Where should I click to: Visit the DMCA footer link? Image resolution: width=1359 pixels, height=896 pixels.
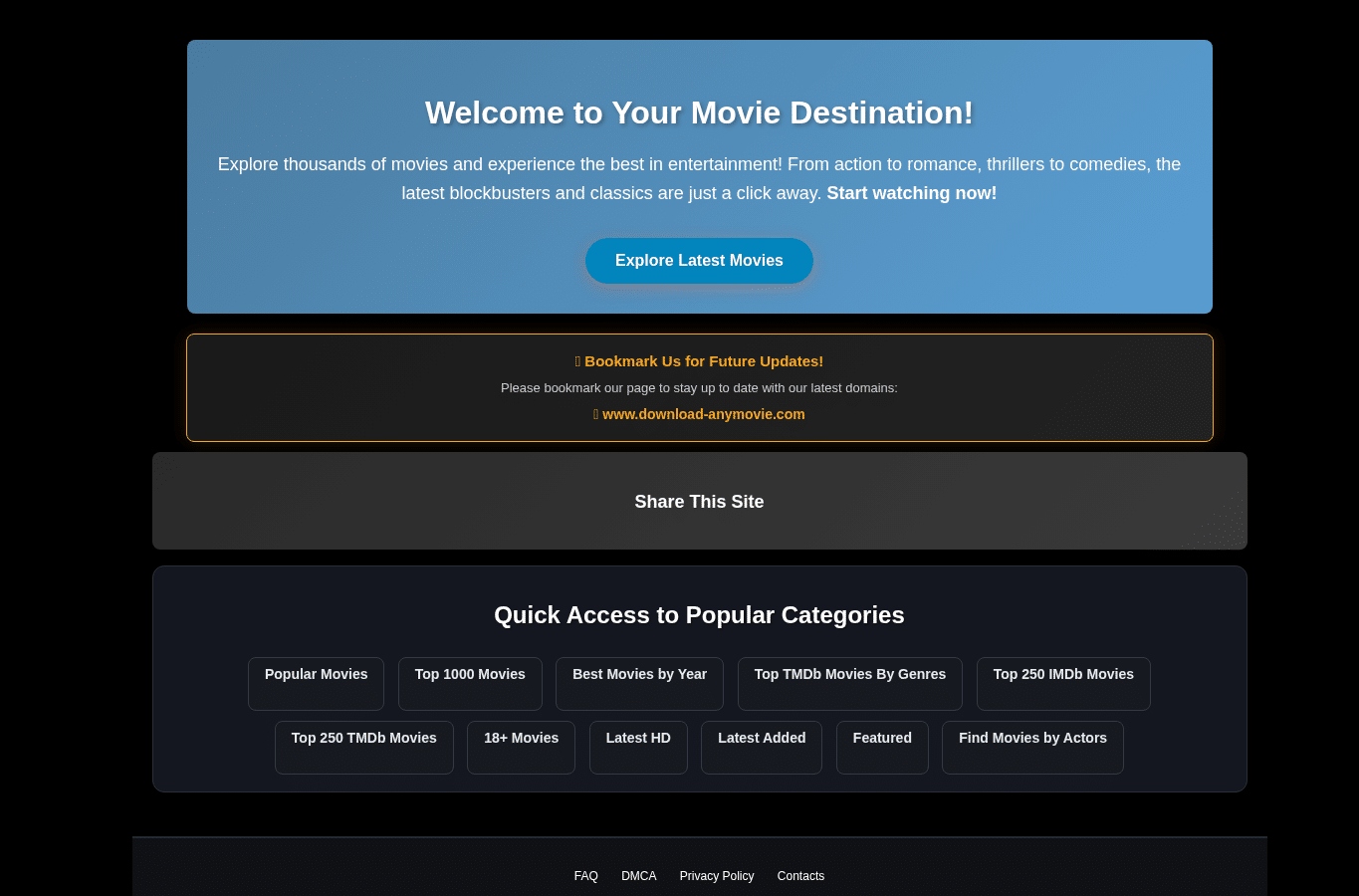[639, 876]
